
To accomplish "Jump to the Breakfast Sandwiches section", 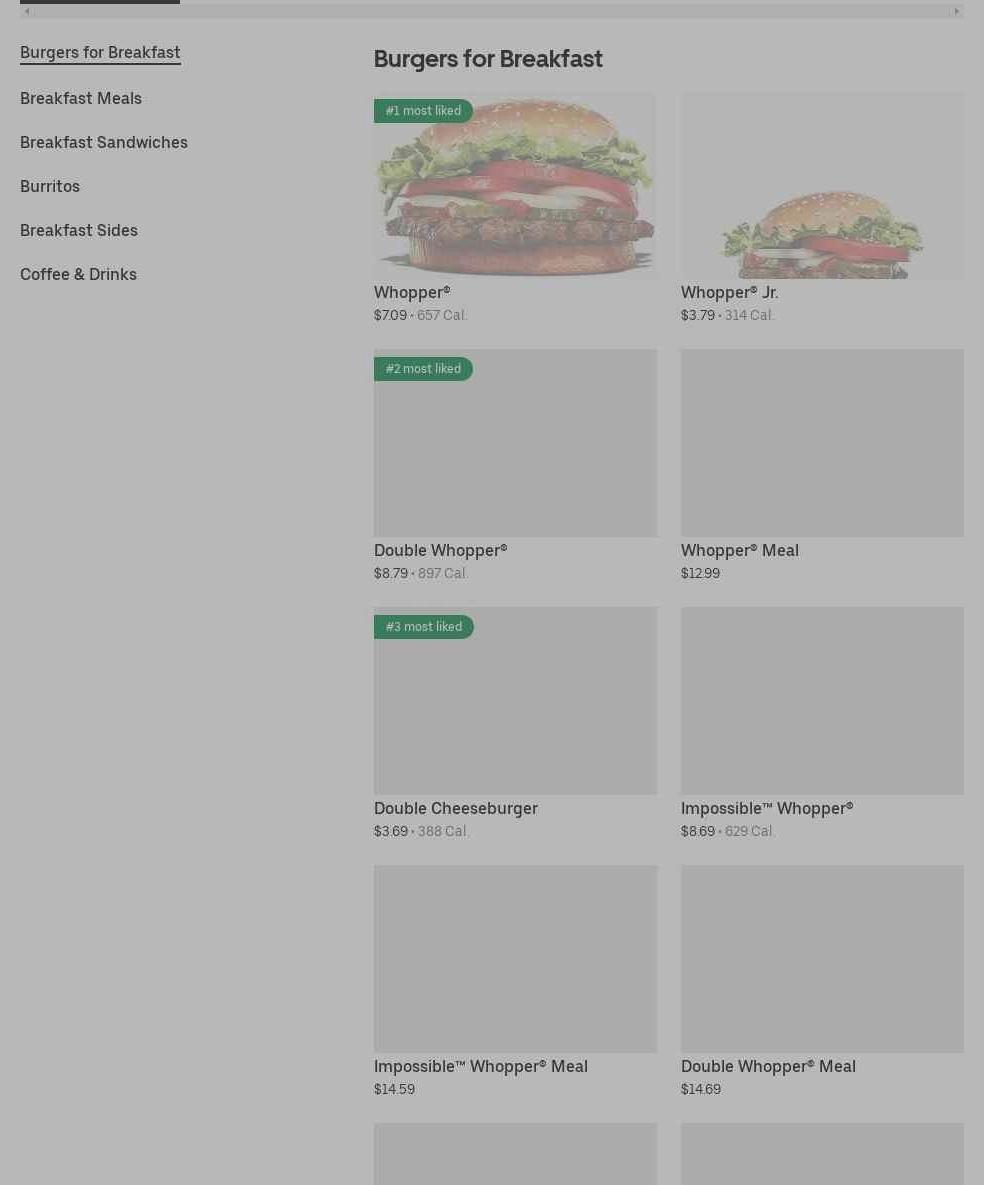I will (x=104, y=142).
